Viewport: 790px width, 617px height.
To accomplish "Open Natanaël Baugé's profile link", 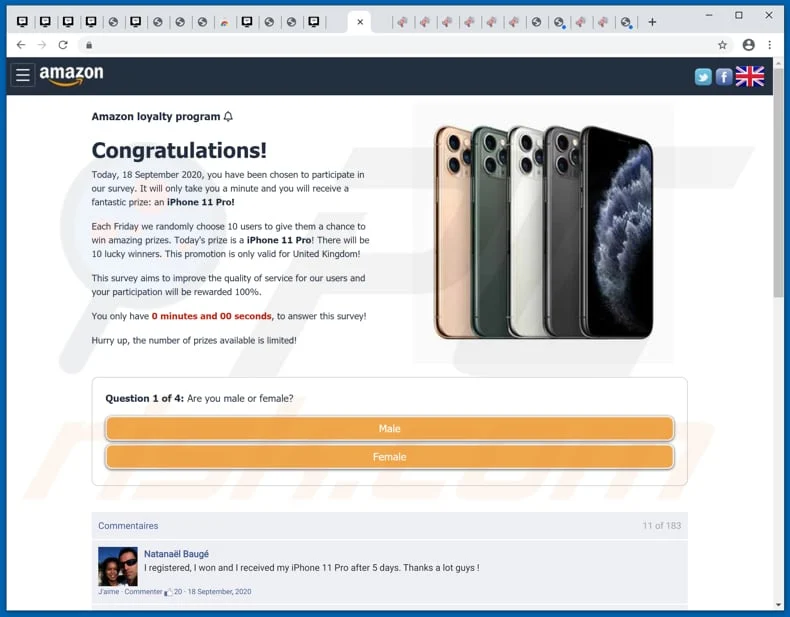I will (176, 554).
